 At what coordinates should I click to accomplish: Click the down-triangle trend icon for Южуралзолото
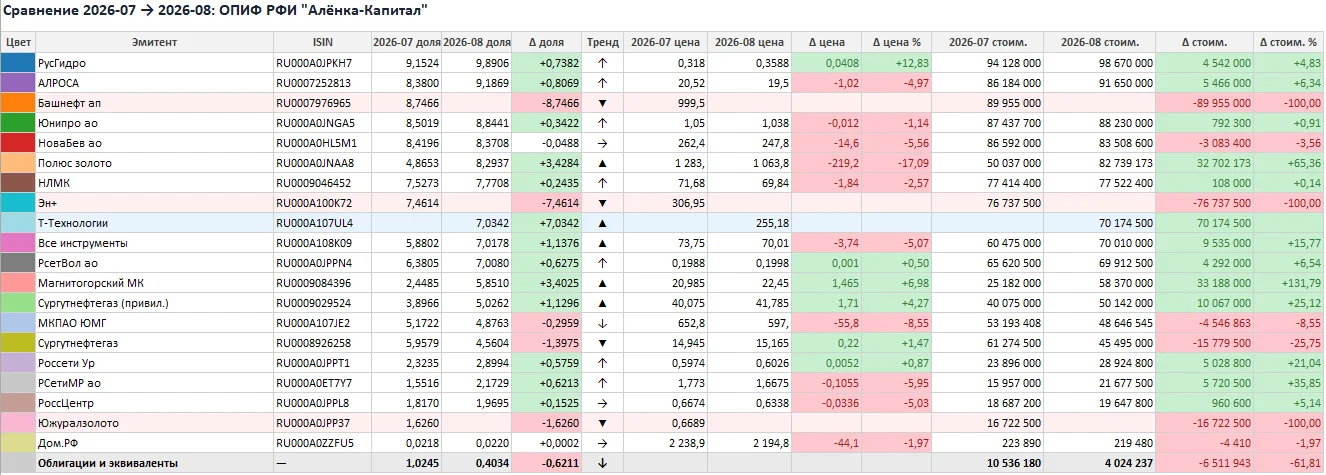(602, 422)
